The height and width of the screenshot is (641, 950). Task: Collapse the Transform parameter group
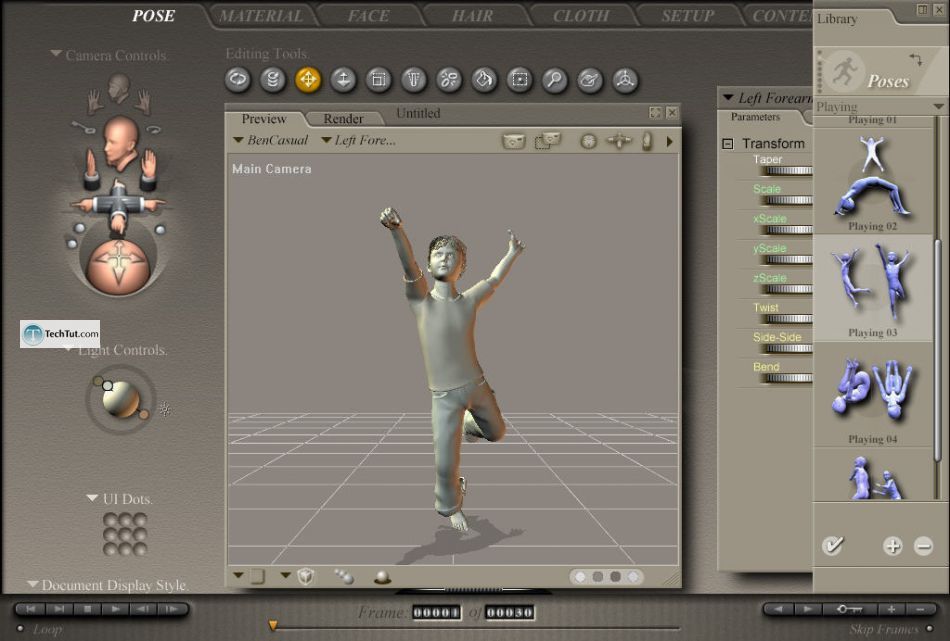(728, 144)
